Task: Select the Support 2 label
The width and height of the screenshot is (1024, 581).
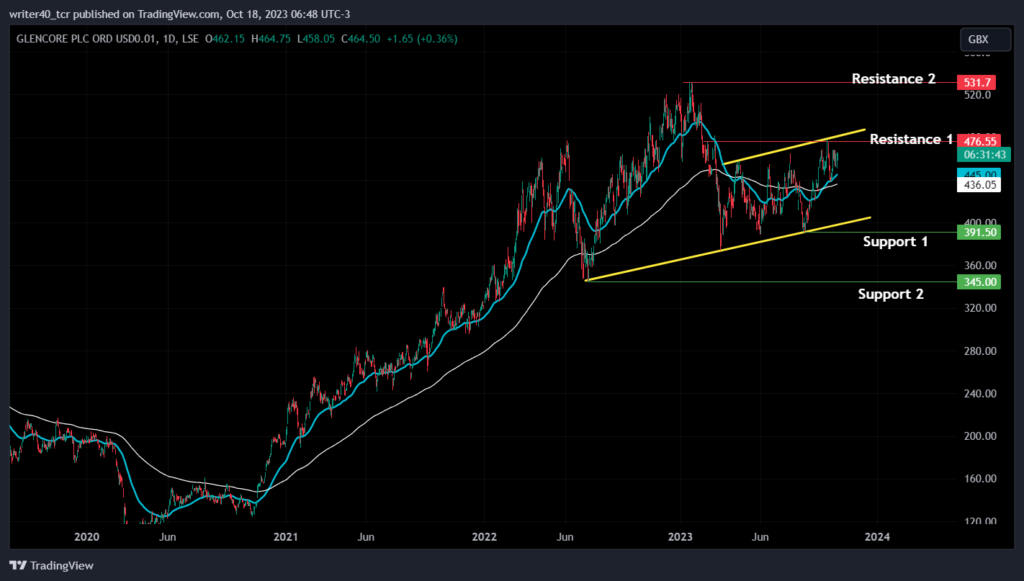Action: coord(891,294)
